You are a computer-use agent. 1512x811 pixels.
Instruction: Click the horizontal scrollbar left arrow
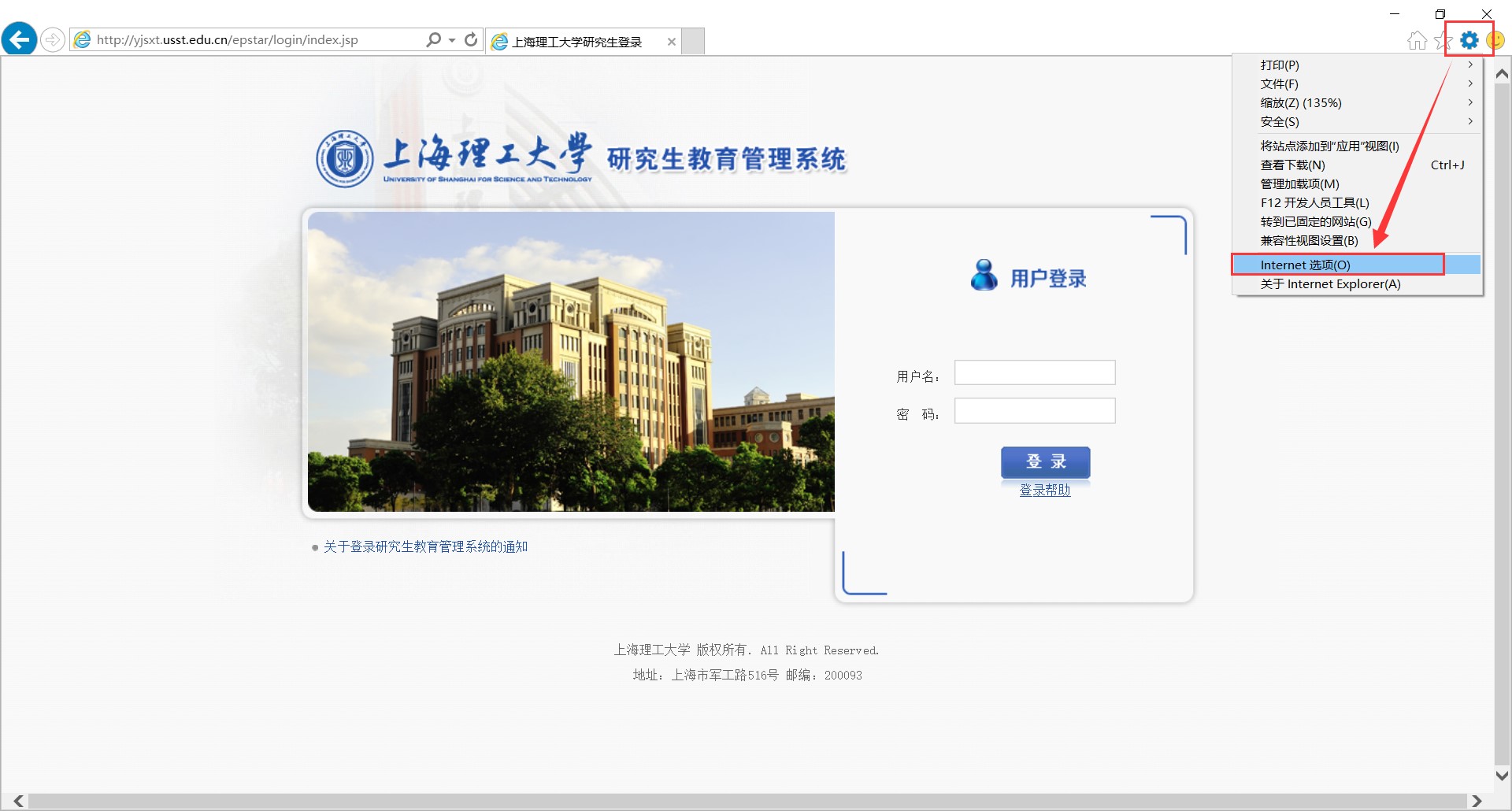coord(18,801)
